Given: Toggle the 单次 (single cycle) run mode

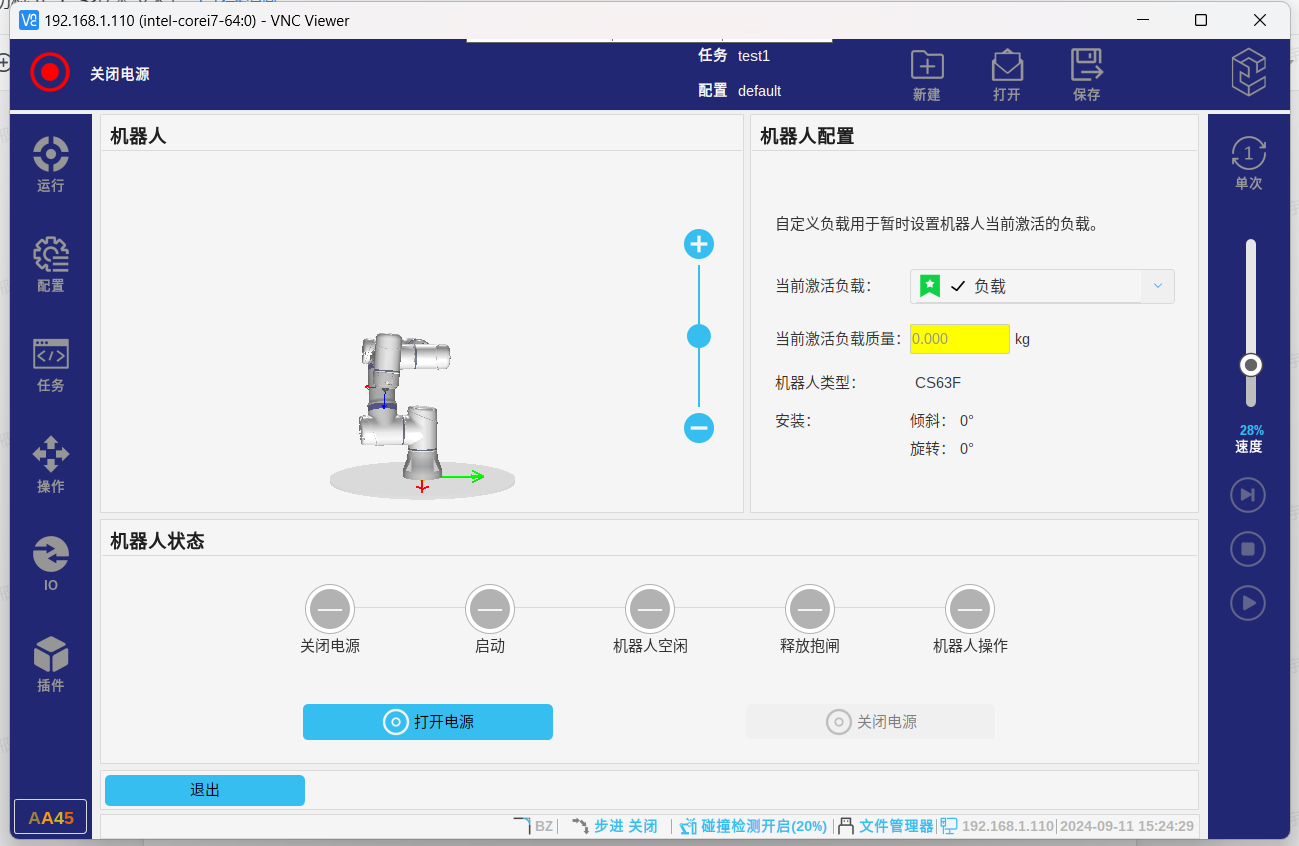Looking at the screenshot, I should (1248, 163).
